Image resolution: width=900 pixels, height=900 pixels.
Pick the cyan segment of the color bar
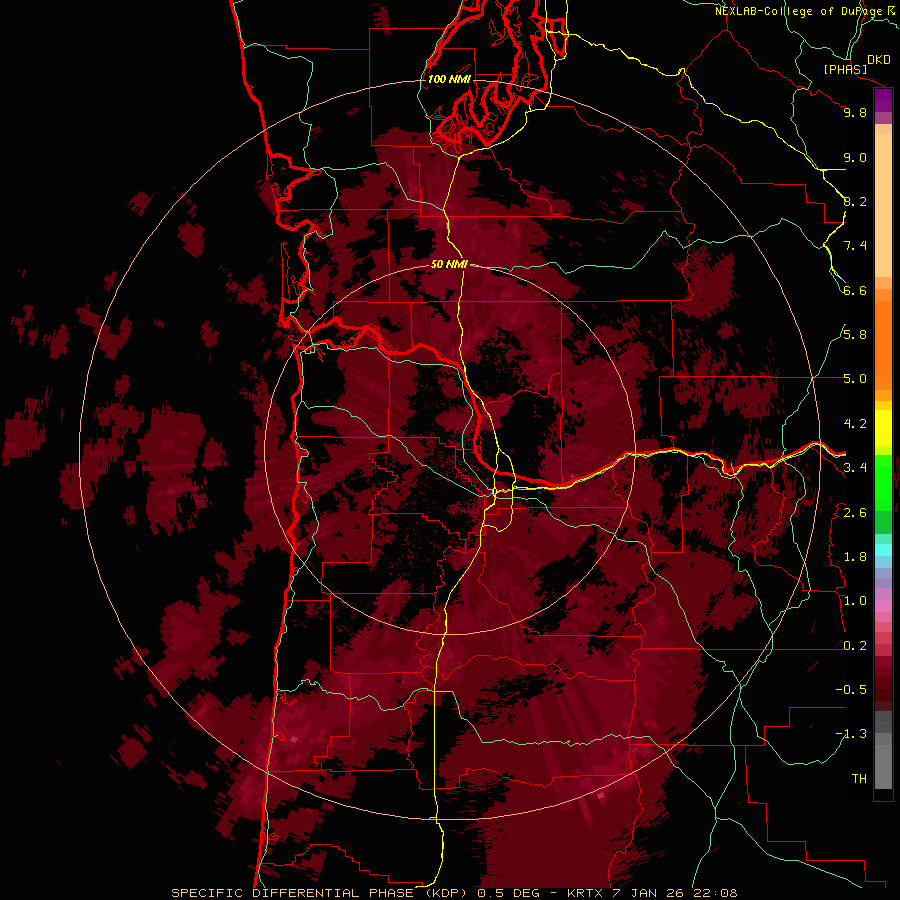[883, 550]
